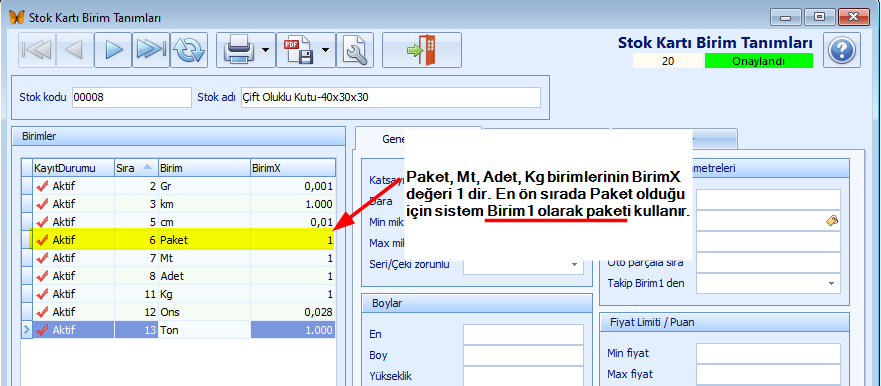Click the Boylar group header
The width and height of the screenshot is (881, 386).
click(x=477, y=303)
